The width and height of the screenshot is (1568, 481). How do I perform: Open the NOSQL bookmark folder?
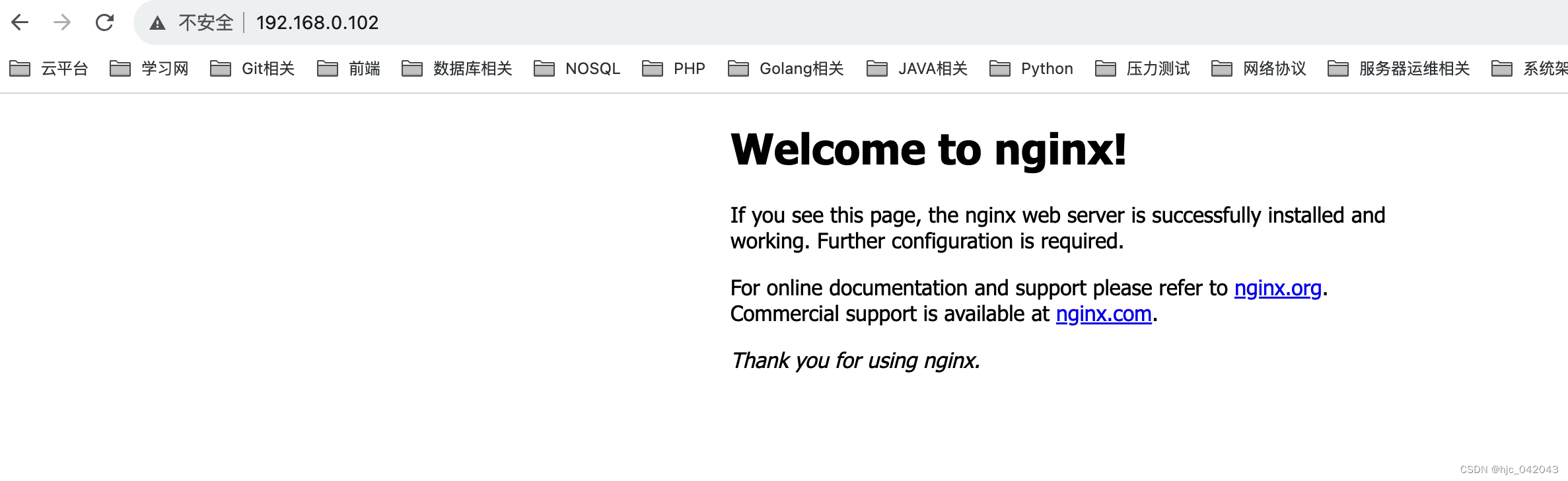(577, 69)
